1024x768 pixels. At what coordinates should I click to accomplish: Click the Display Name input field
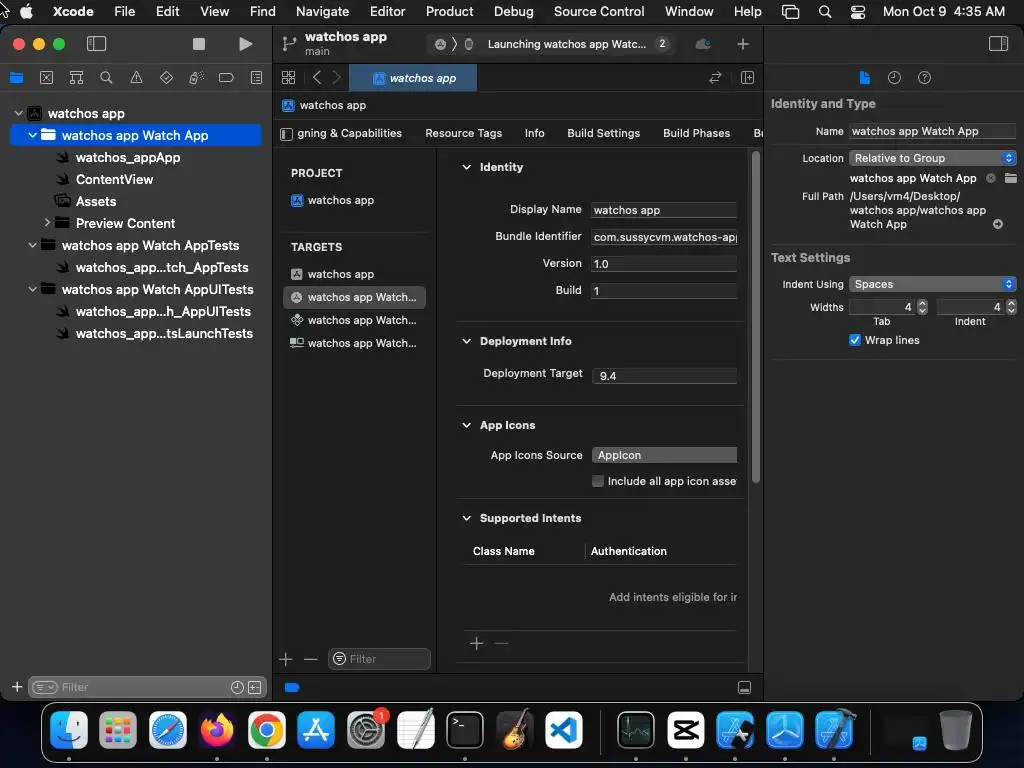pyautogui.click(x=664, y=210)
